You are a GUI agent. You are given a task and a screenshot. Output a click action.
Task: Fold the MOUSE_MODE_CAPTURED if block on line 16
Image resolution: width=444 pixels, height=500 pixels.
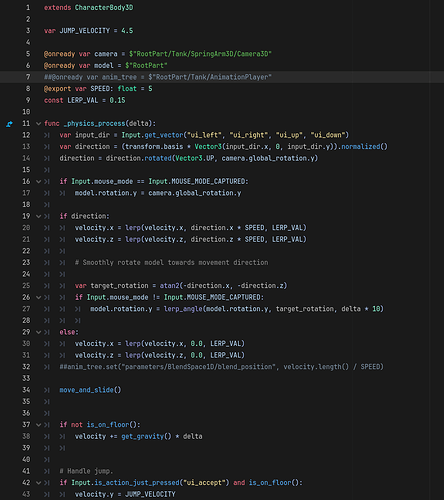(x=38, y=182)
